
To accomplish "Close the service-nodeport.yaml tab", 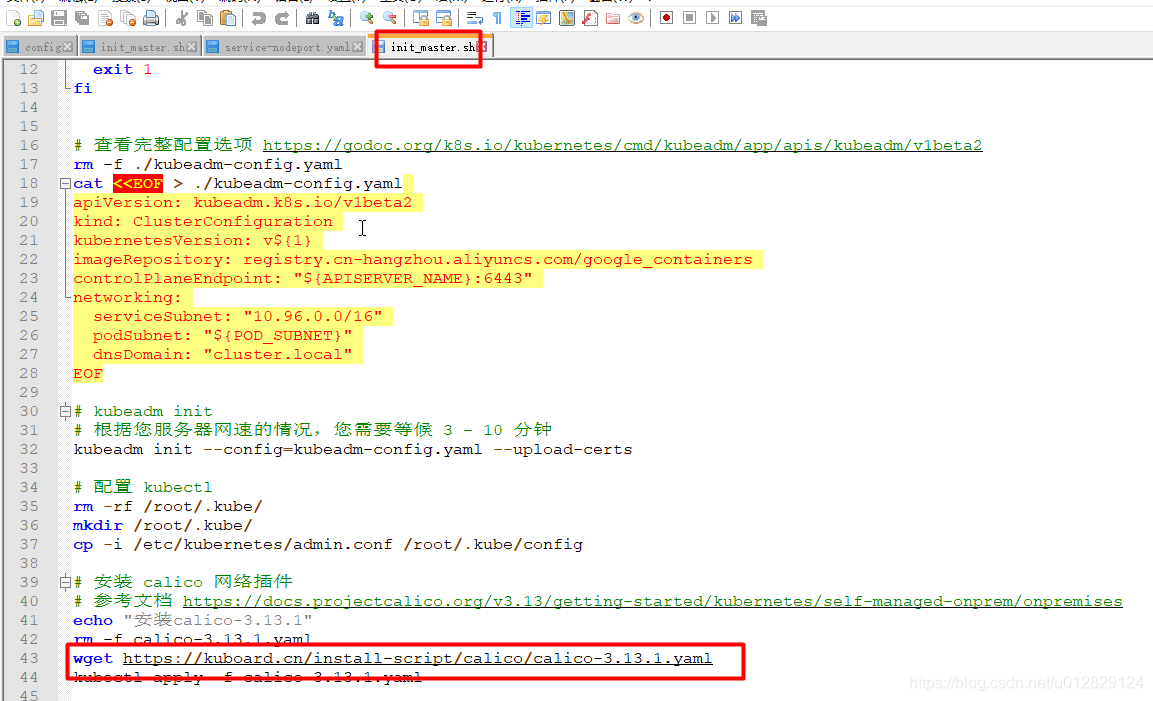I will coord(357,46).
